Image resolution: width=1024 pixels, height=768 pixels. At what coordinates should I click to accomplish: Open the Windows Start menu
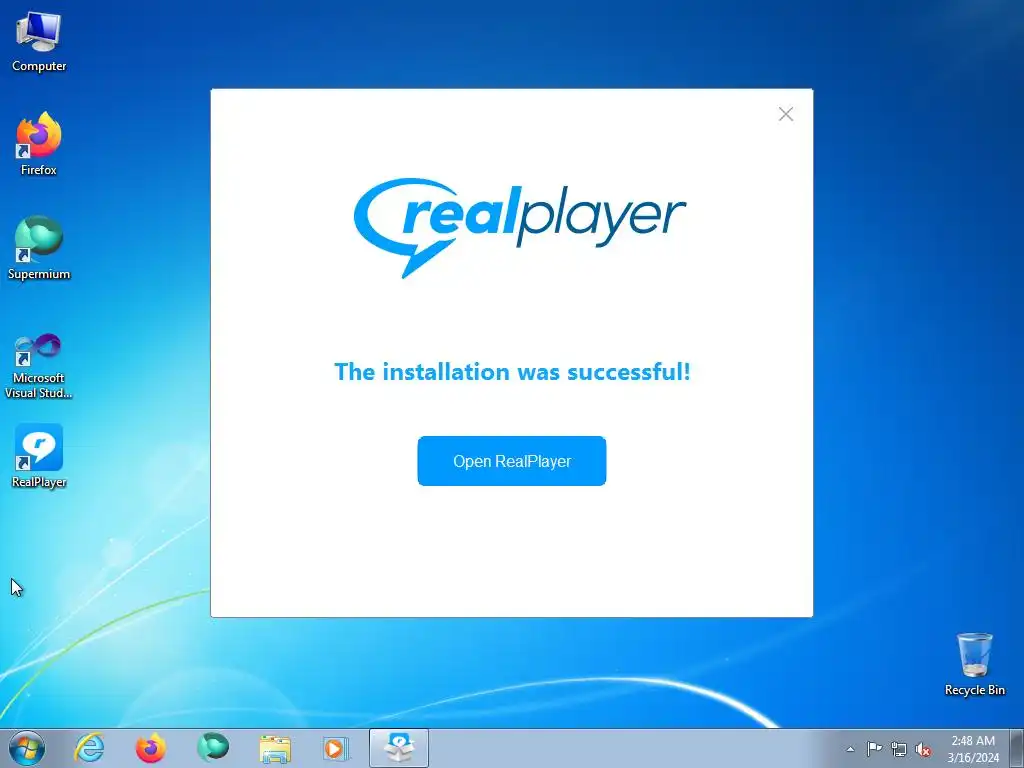click(x=27, y=748)
